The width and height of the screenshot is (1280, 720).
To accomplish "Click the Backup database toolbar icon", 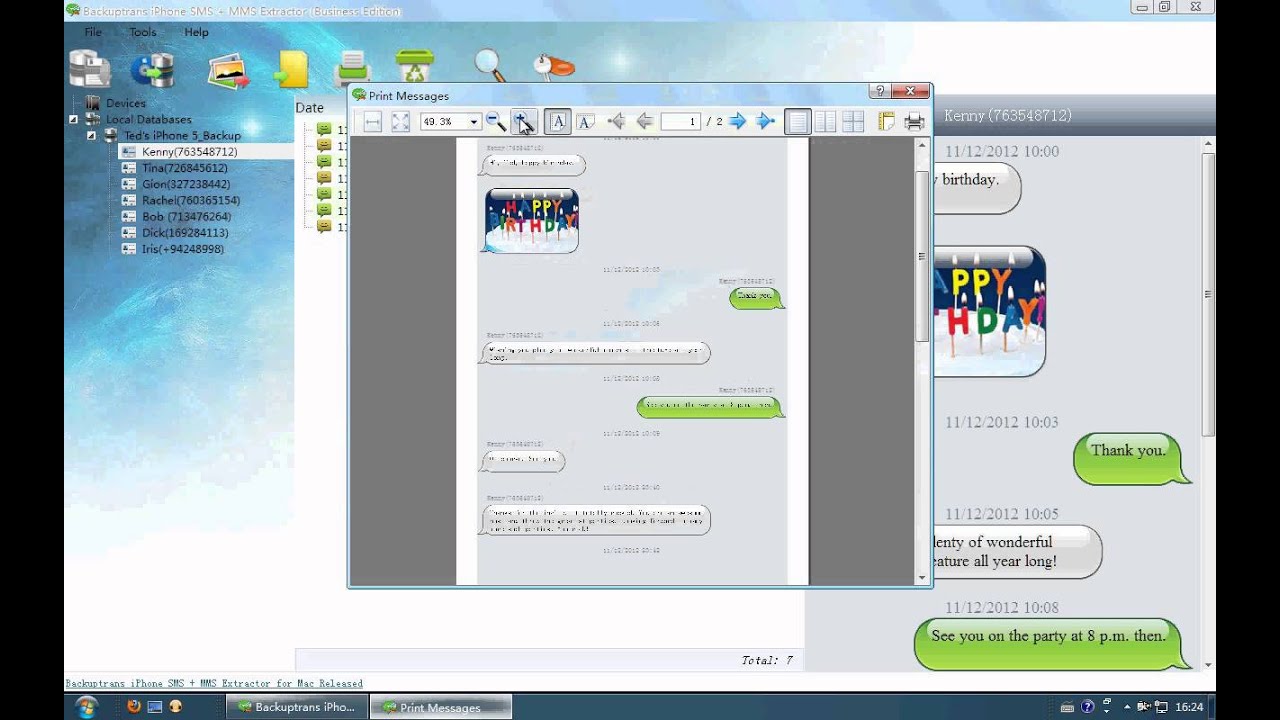I will [89, 69].
